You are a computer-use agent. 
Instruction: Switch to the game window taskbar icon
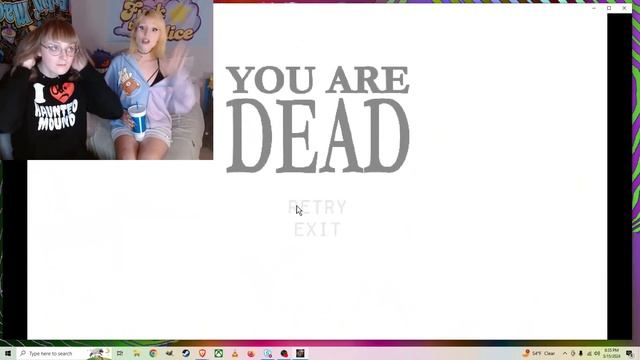(300, 353)
